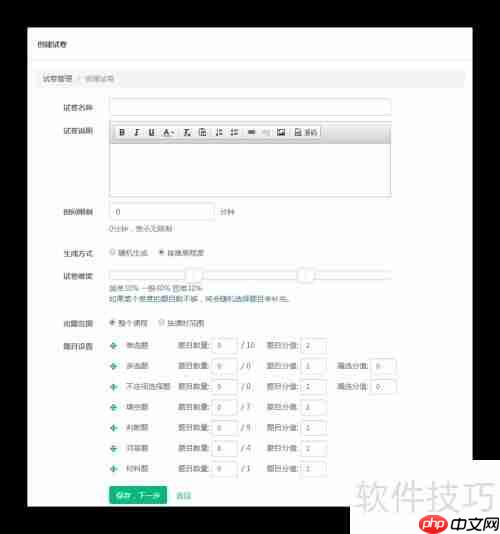This screenshot has width=500, height=534.
Task: Click the 材料题 question count input
Action: point(224,469)
